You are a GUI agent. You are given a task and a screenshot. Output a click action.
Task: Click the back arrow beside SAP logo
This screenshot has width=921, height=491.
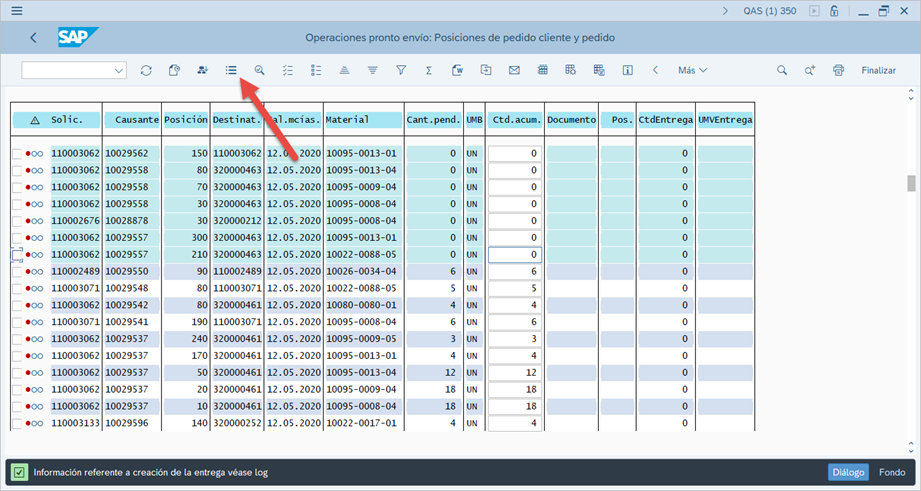[34, 38]
